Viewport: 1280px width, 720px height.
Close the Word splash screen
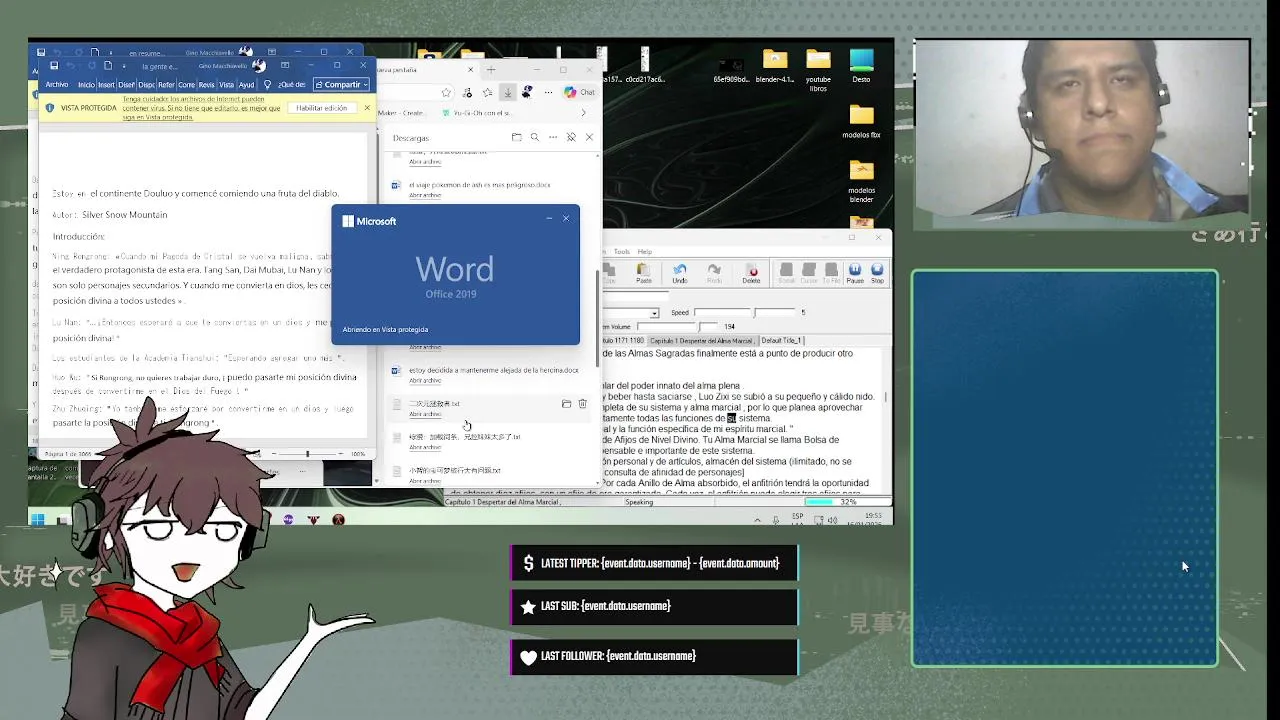point(566,218)
